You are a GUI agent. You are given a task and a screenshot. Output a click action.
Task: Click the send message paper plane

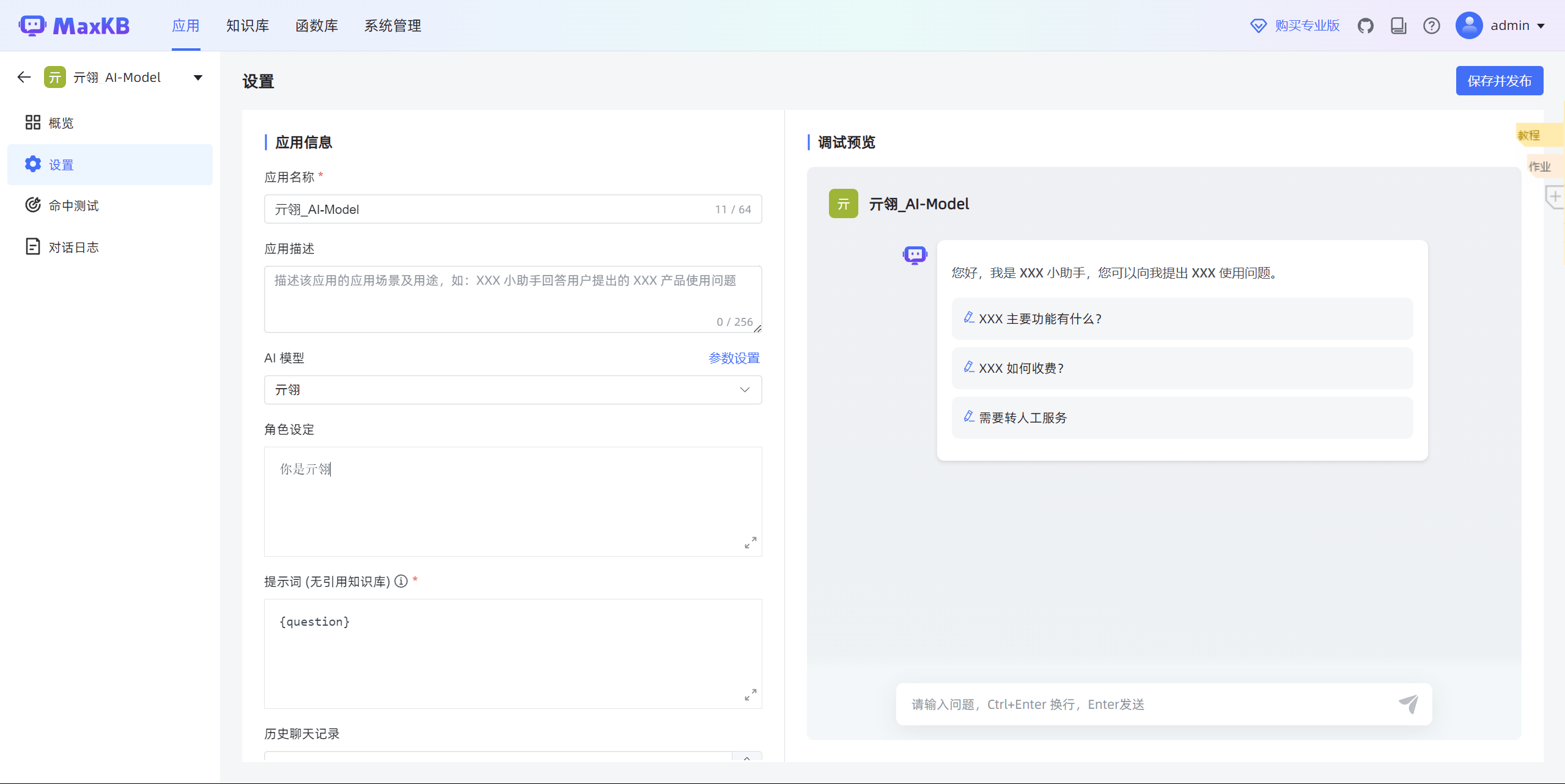(1408, 704)
